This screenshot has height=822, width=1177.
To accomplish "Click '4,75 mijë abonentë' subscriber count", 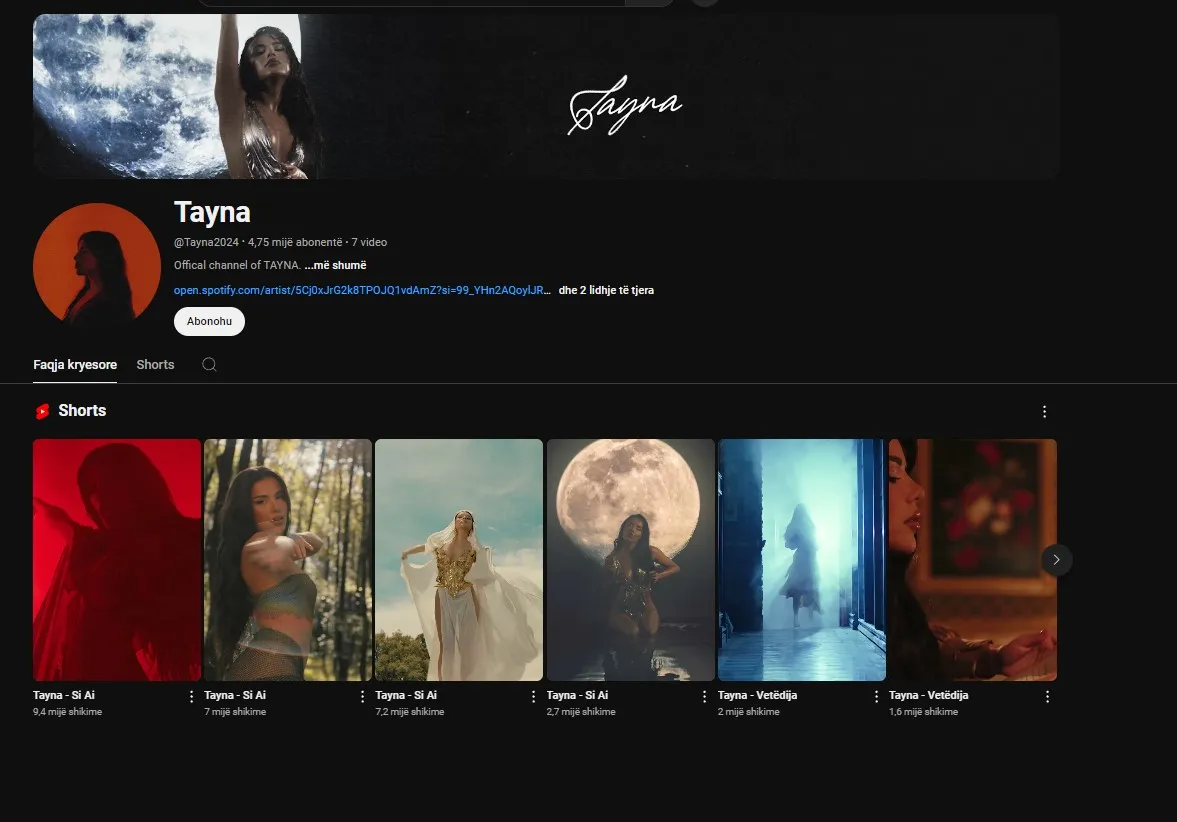I will coord(295,242).
